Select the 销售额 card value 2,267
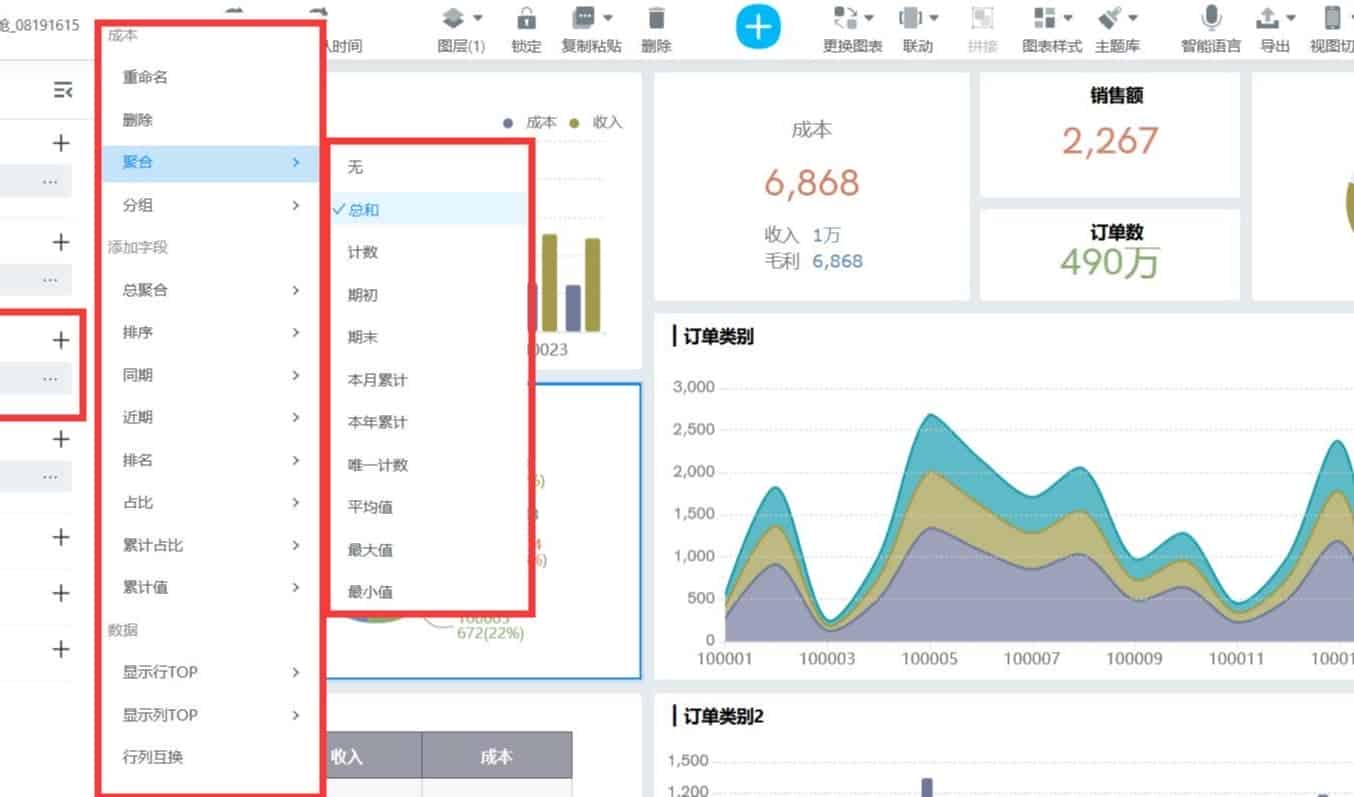 (1110, 141)
